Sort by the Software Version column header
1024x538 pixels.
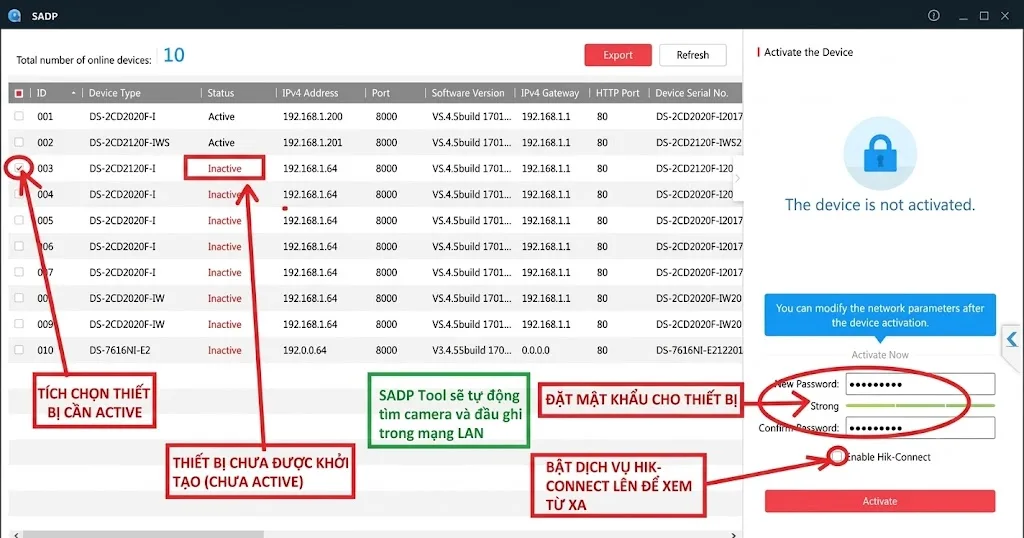pyautogui.click(x=468, y=93)
